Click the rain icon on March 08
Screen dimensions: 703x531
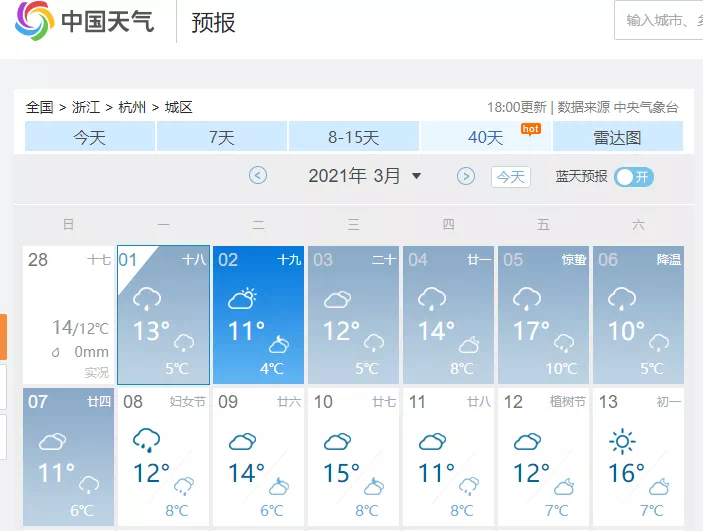tap(148, 439)
